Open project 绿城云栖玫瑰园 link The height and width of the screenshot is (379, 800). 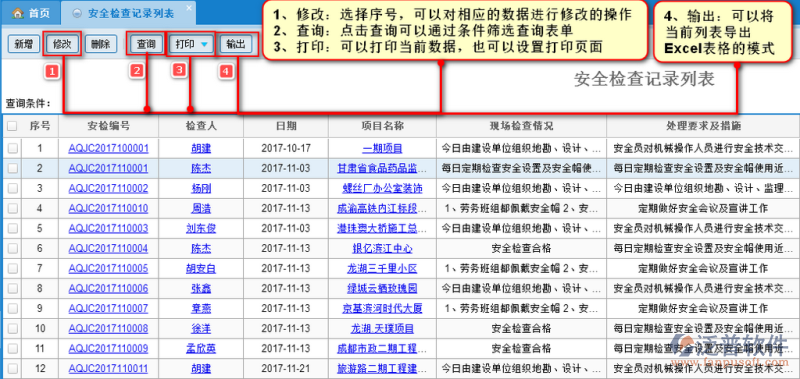(x=383, y=289)
